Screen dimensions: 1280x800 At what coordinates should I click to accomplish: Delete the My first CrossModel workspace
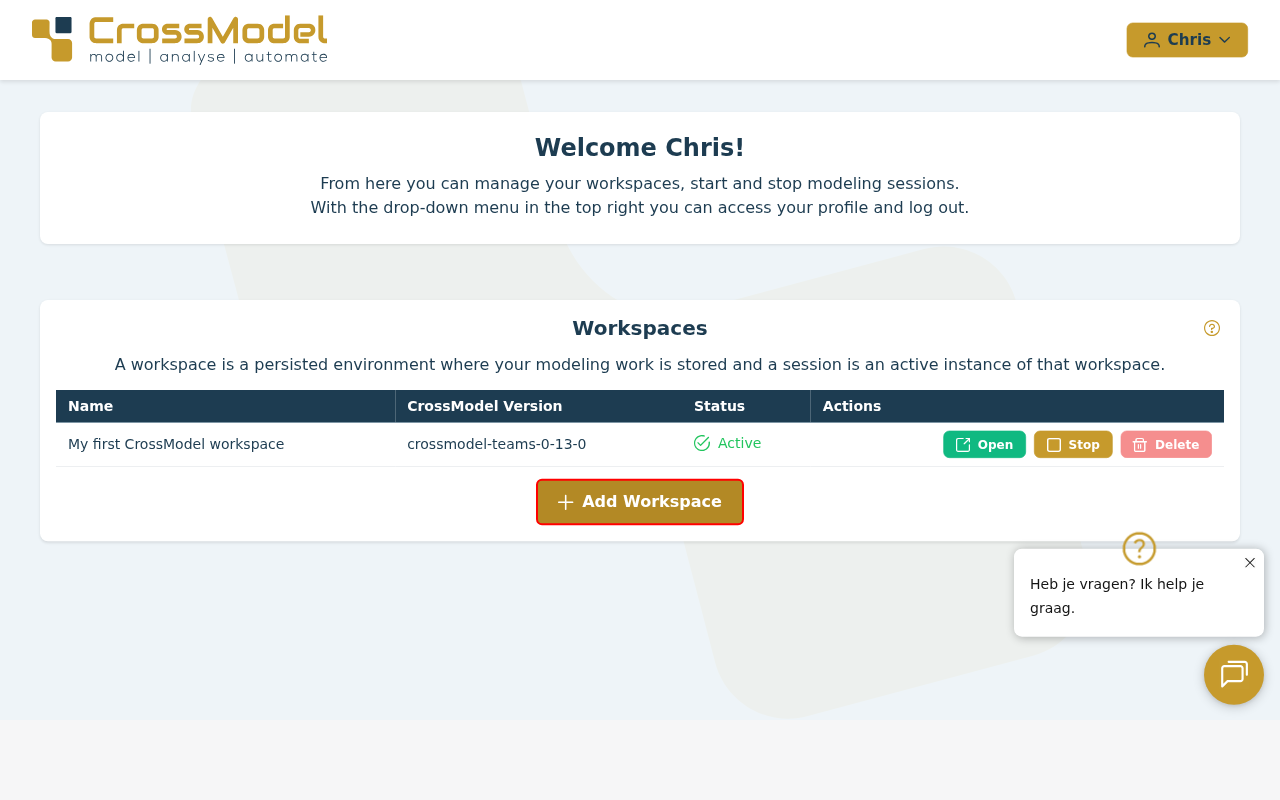point(1165,445)
